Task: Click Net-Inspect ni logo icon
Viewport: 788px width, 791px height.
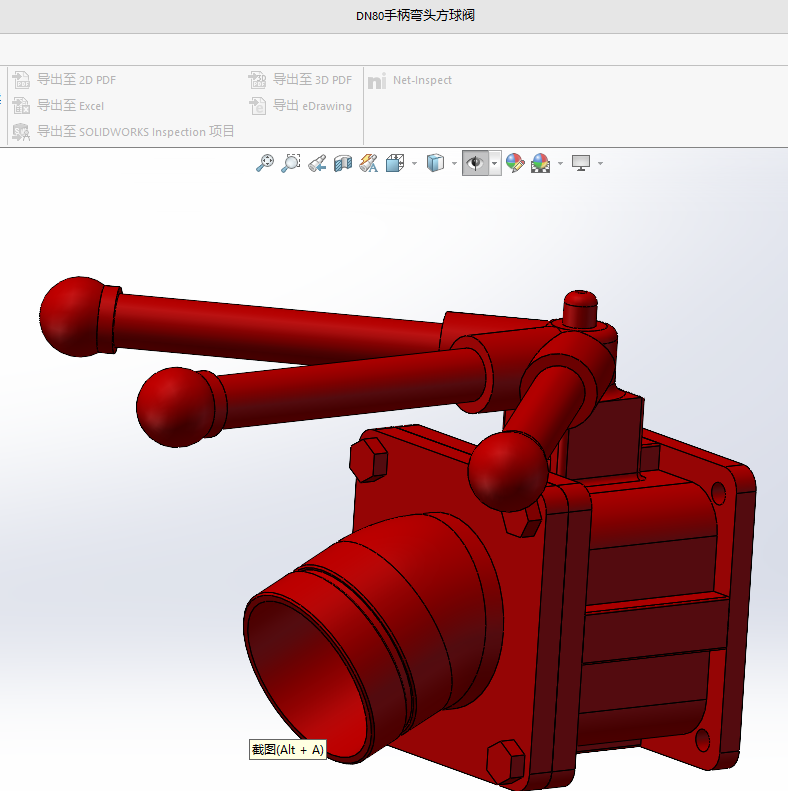Action: pyautogui.click(x=377, y=80)
